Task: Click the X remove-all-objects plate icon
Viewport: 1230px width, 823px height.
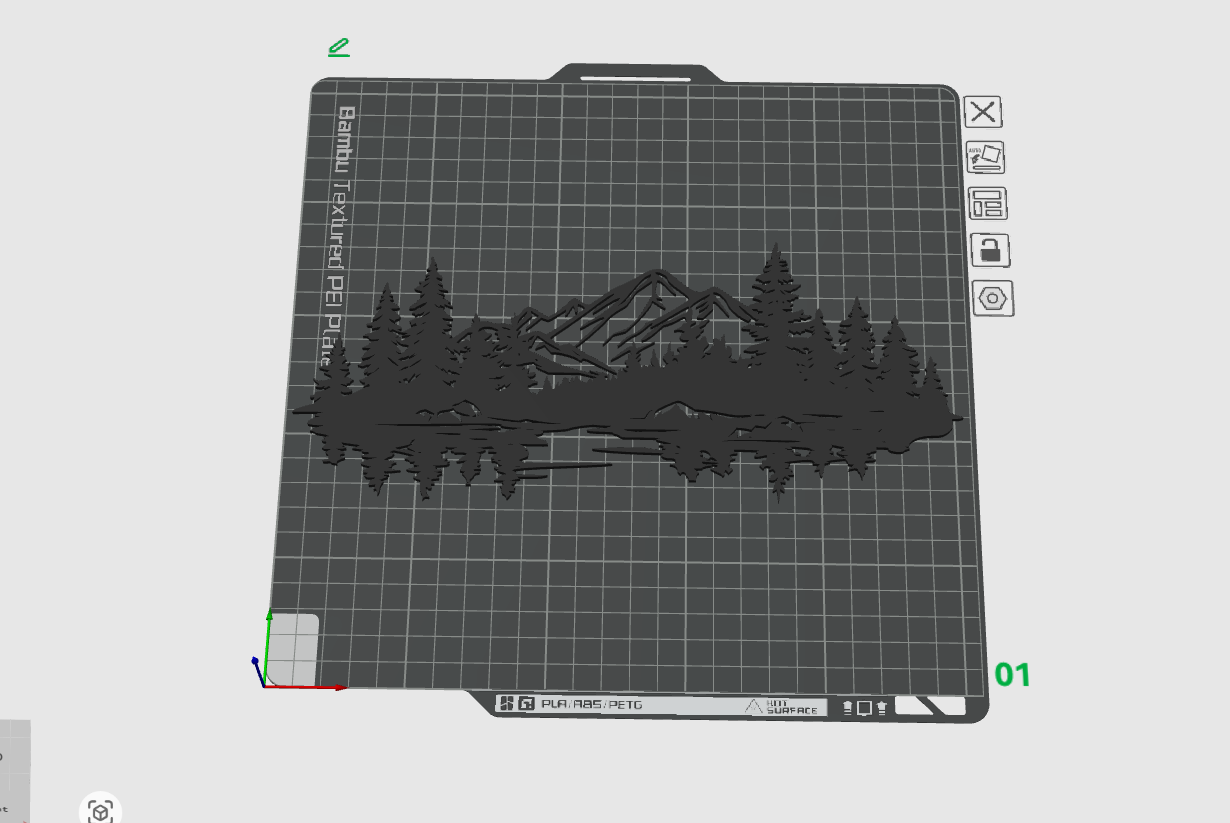Action: pyautogui.click(x=984, y=111)
